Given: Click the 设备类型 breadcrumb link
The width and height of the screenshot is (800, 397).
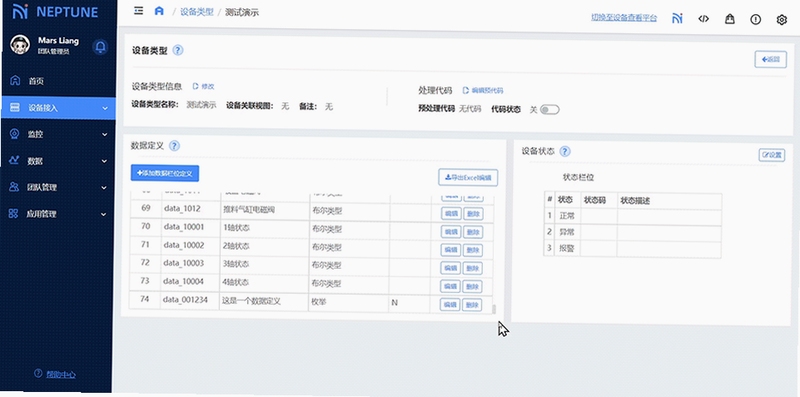Looking at the screenshot, I should pos(196,12).
